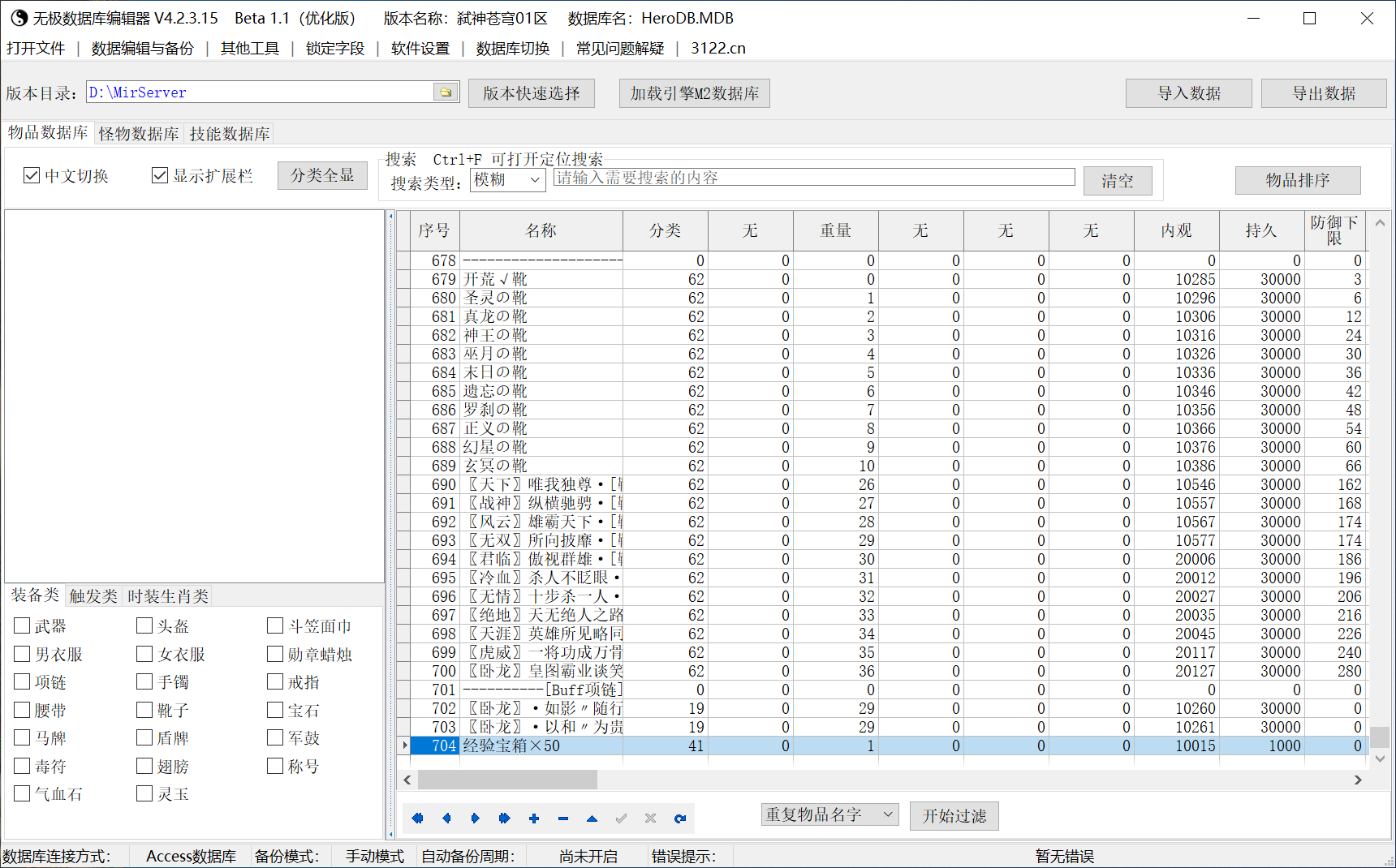Switch to 触发类 tab
Viewport: 1396px width, 868px height.
(x=93, y=596)
